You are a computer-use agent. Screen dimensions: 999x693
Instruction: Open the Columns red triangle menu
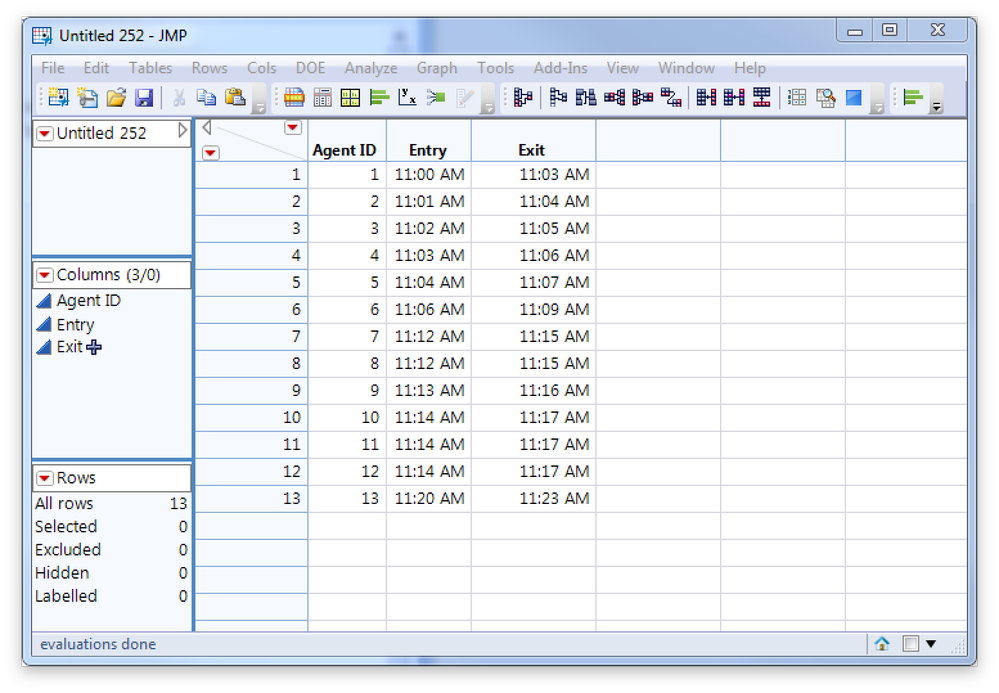(x=45, y=275)
